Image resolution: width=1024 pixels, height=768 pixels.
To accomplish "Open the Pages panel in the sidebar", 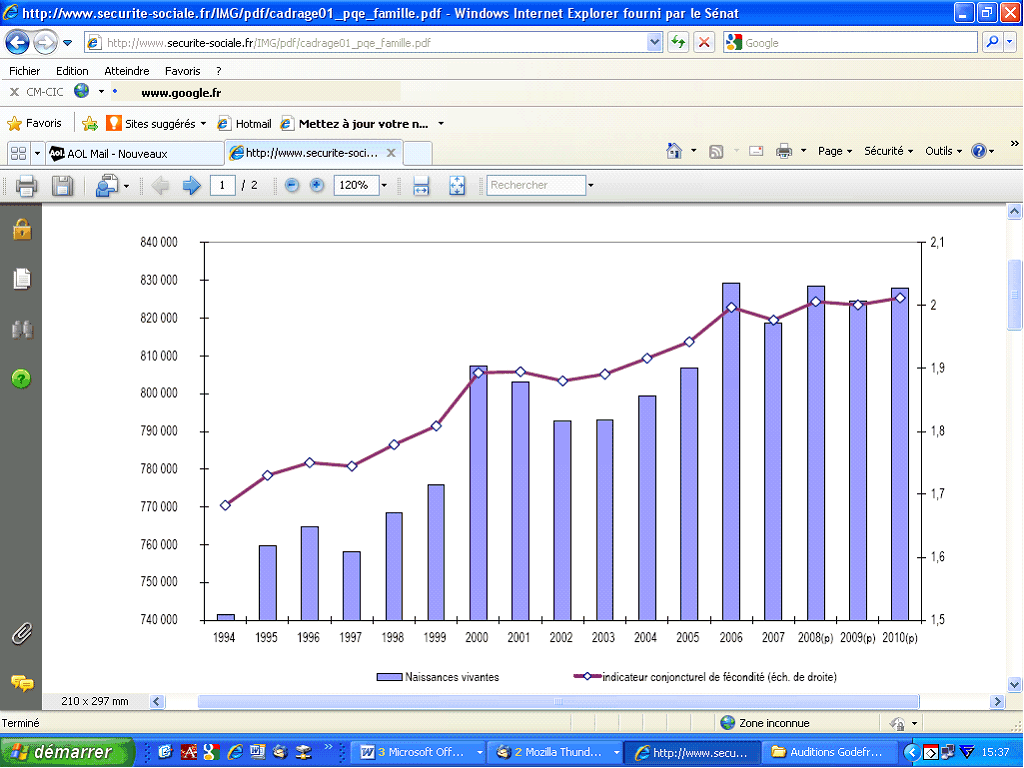I will click(x=22, y=279).
